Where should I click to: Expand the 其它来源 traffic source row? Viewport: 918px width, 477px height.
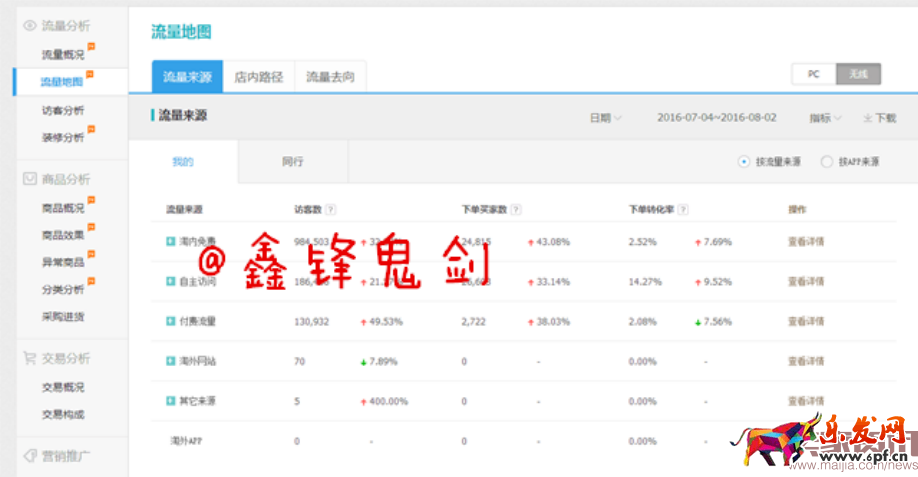click(170, 401)
